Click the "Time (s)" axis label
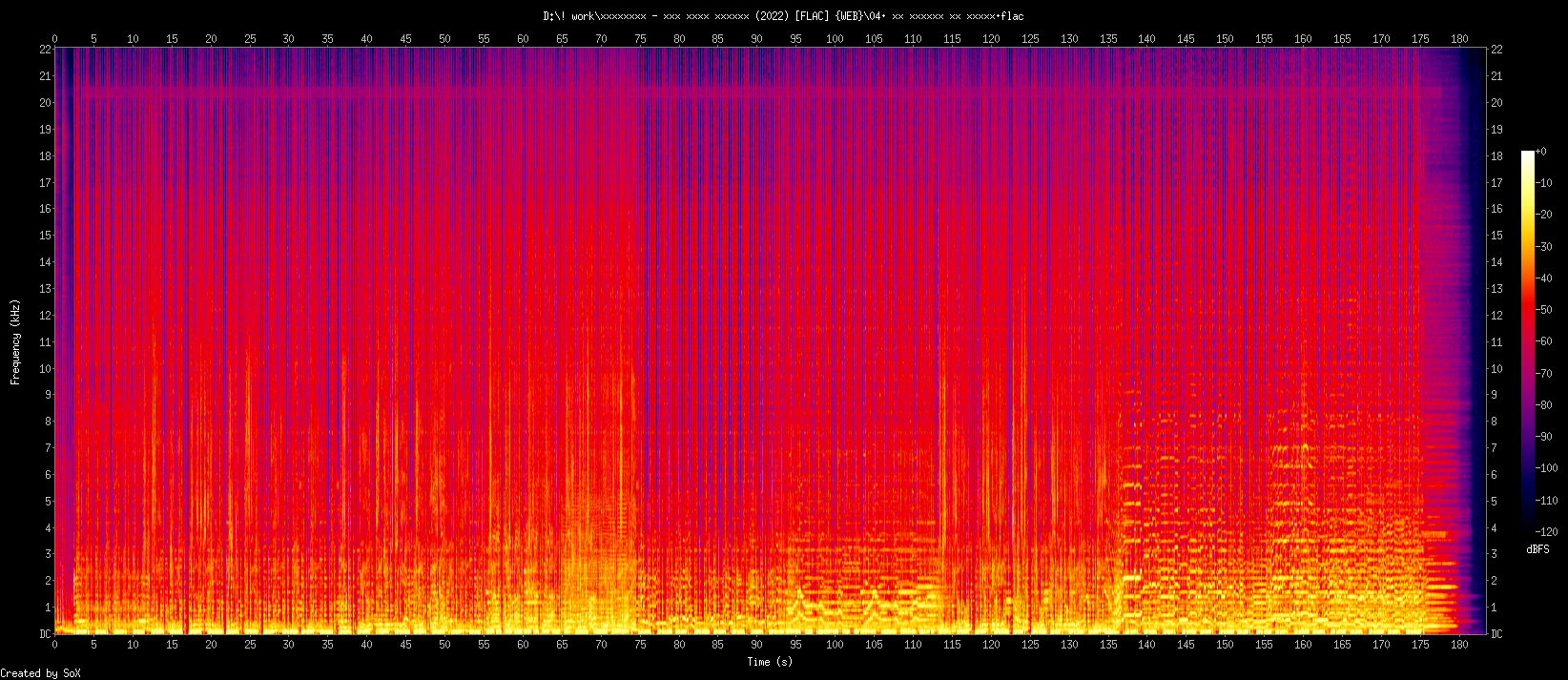Viewport: 1568px width, 680px height. (769, 662)
